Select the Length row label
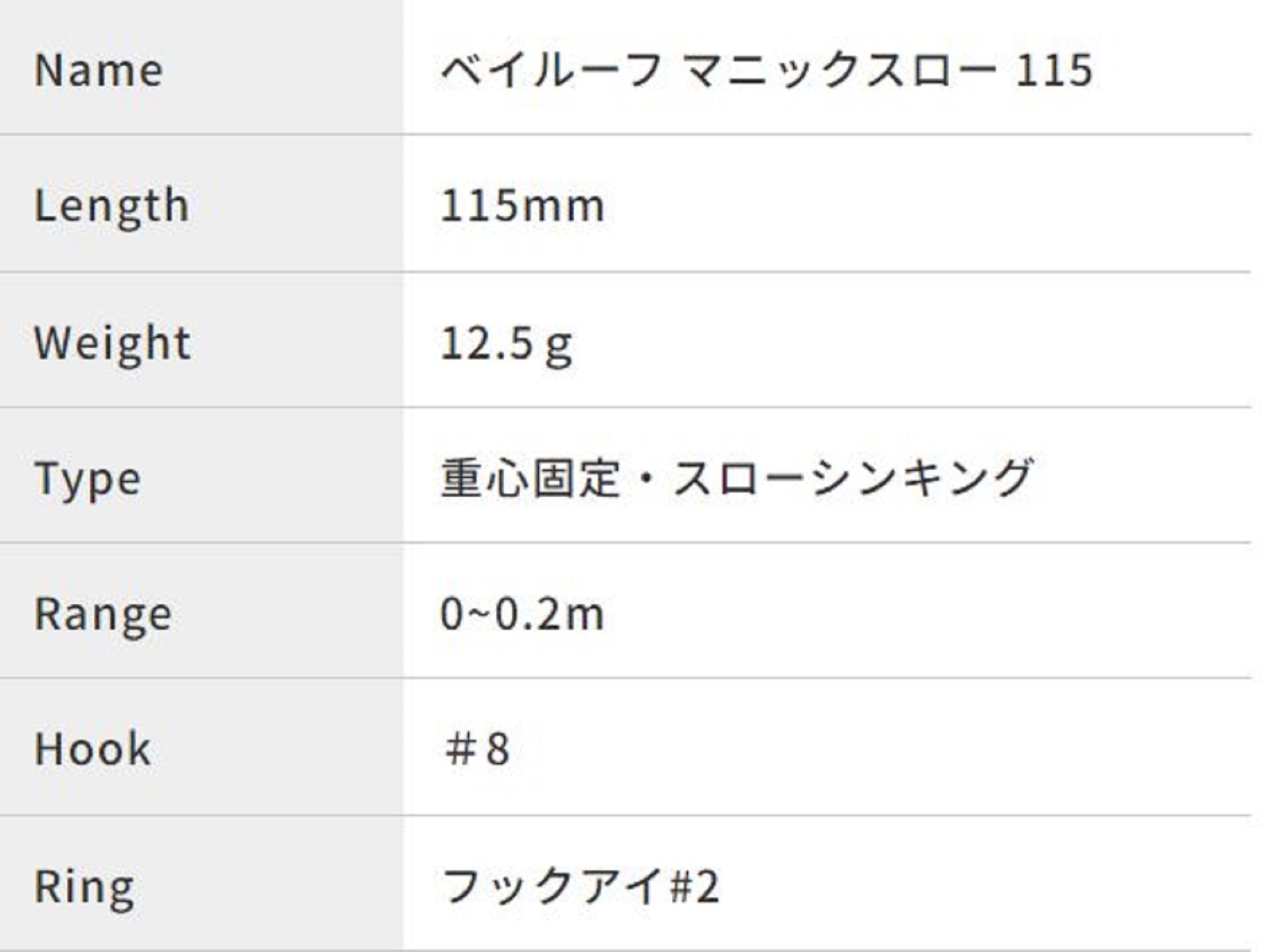Viewport: 1262px width, 952px height. tap(112, 206)
